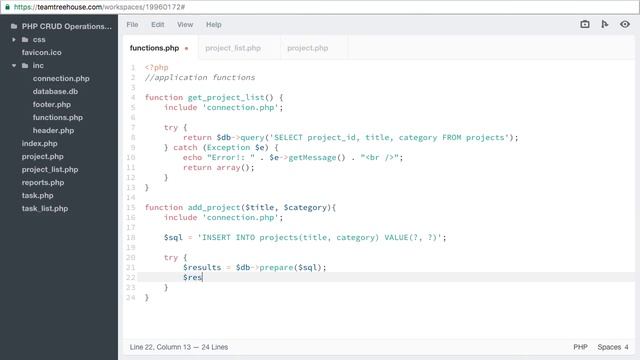Image resolution: width=640 pixels, height=360 pixels.
Task: Click the css folder icon
Action: click(25, 40)
